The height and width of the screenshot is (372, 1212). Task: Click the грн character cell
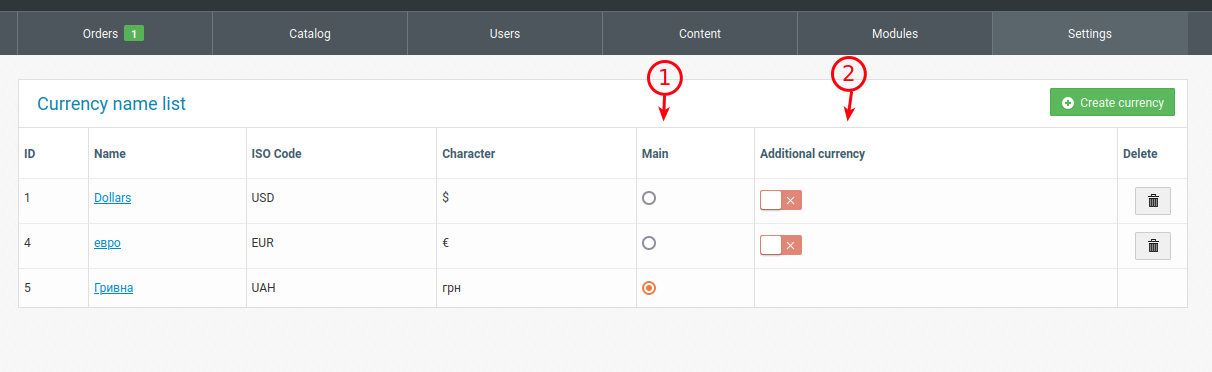(x=536, y=288)
